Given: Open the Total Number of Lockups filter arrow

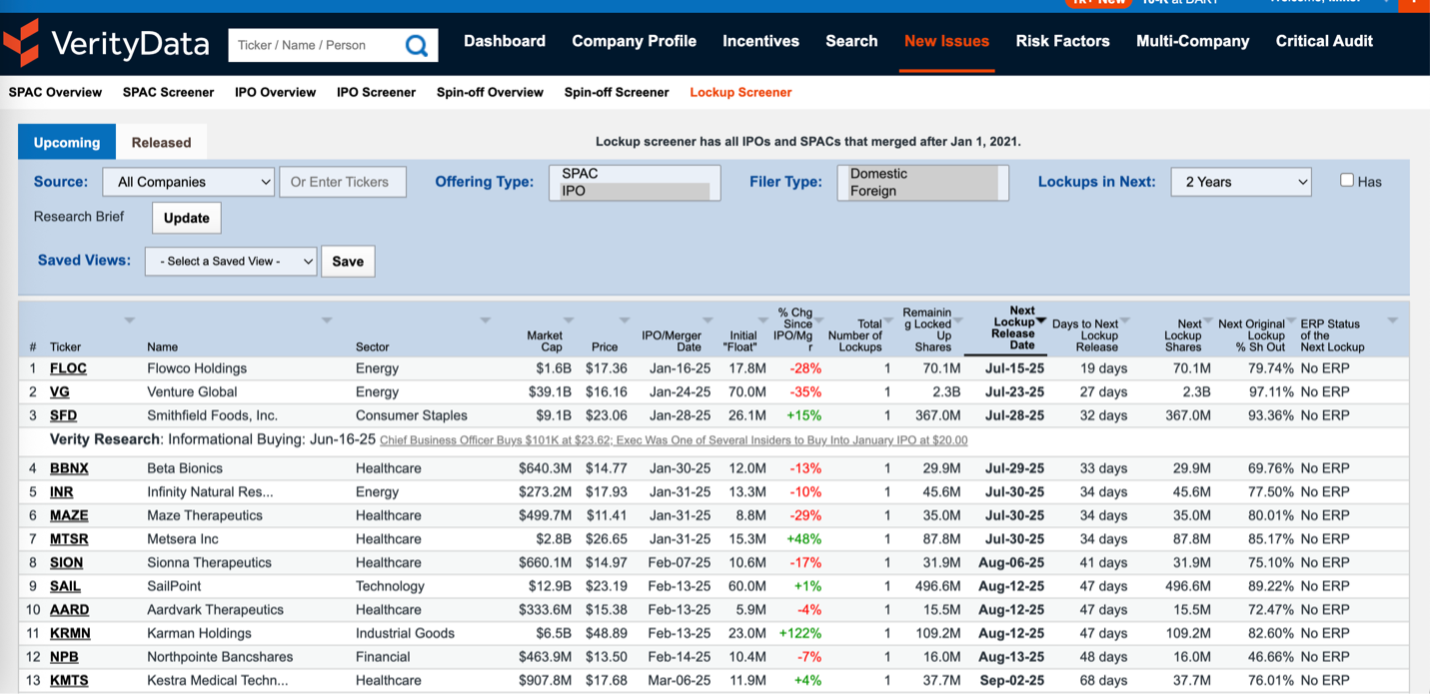Looking at the screenshot, I should tap(890, 320).
